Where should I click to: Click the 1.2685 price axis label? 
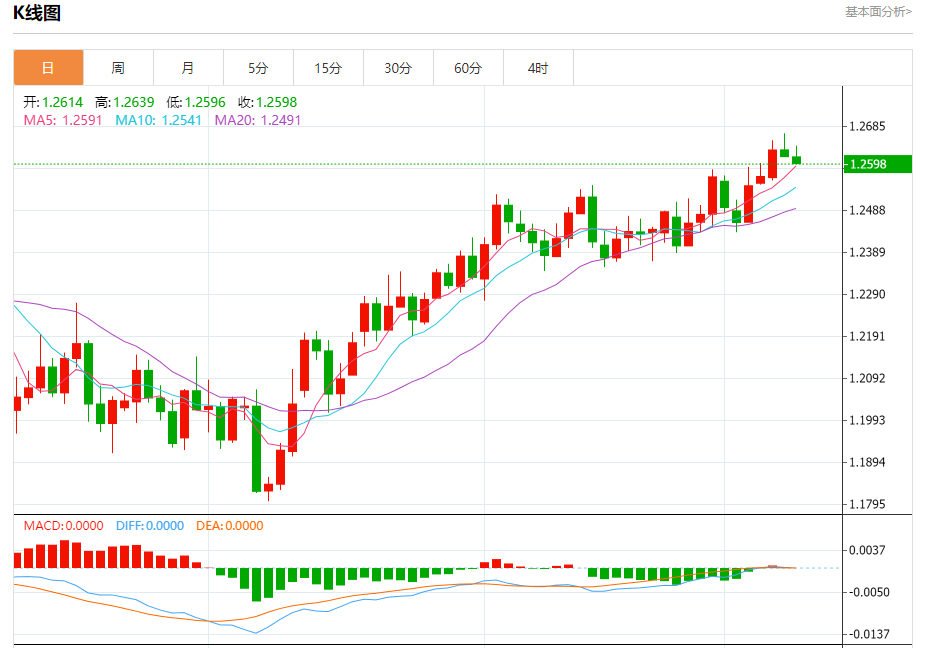[867, 126]
